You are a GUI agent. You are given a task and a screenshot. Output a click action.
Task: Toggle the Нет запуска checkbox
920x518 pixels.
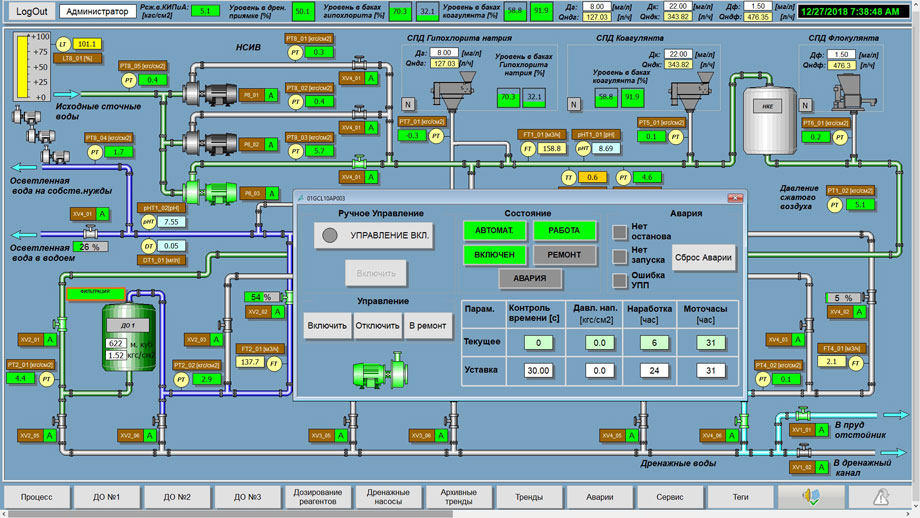tap(620, 256)
